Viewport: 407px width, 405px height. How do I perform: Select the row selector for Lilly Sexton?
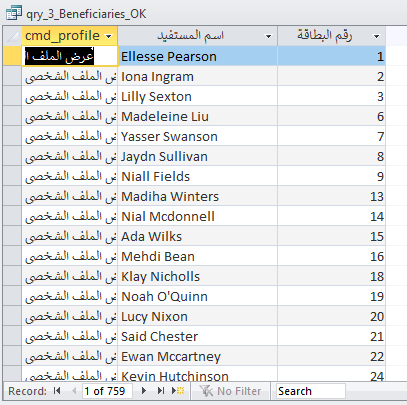[12, 96]
